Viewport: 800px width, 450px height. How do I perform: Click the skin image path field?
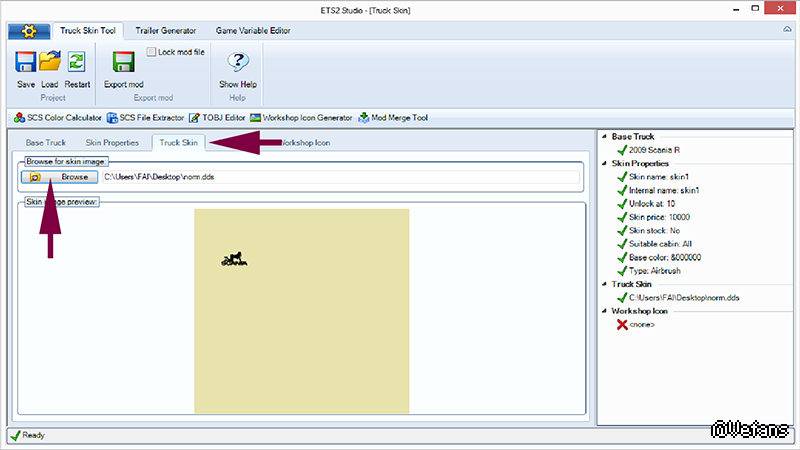(340, 177)
